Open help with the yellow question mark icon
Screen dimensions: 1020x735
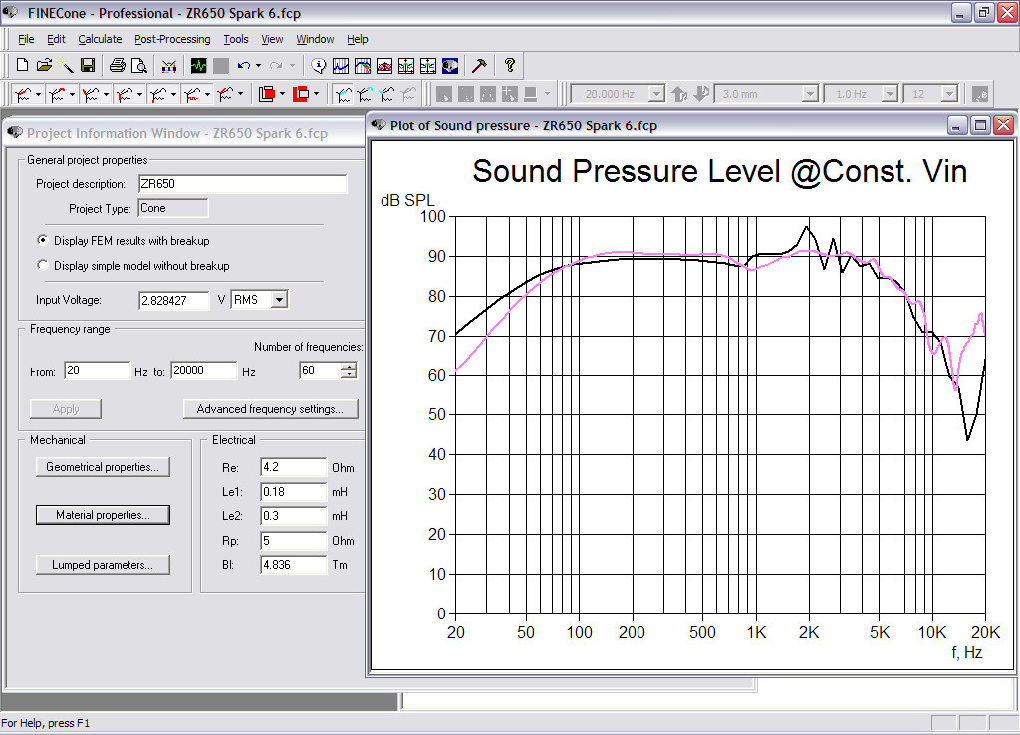pyautogui.click(x=509, y=65)
